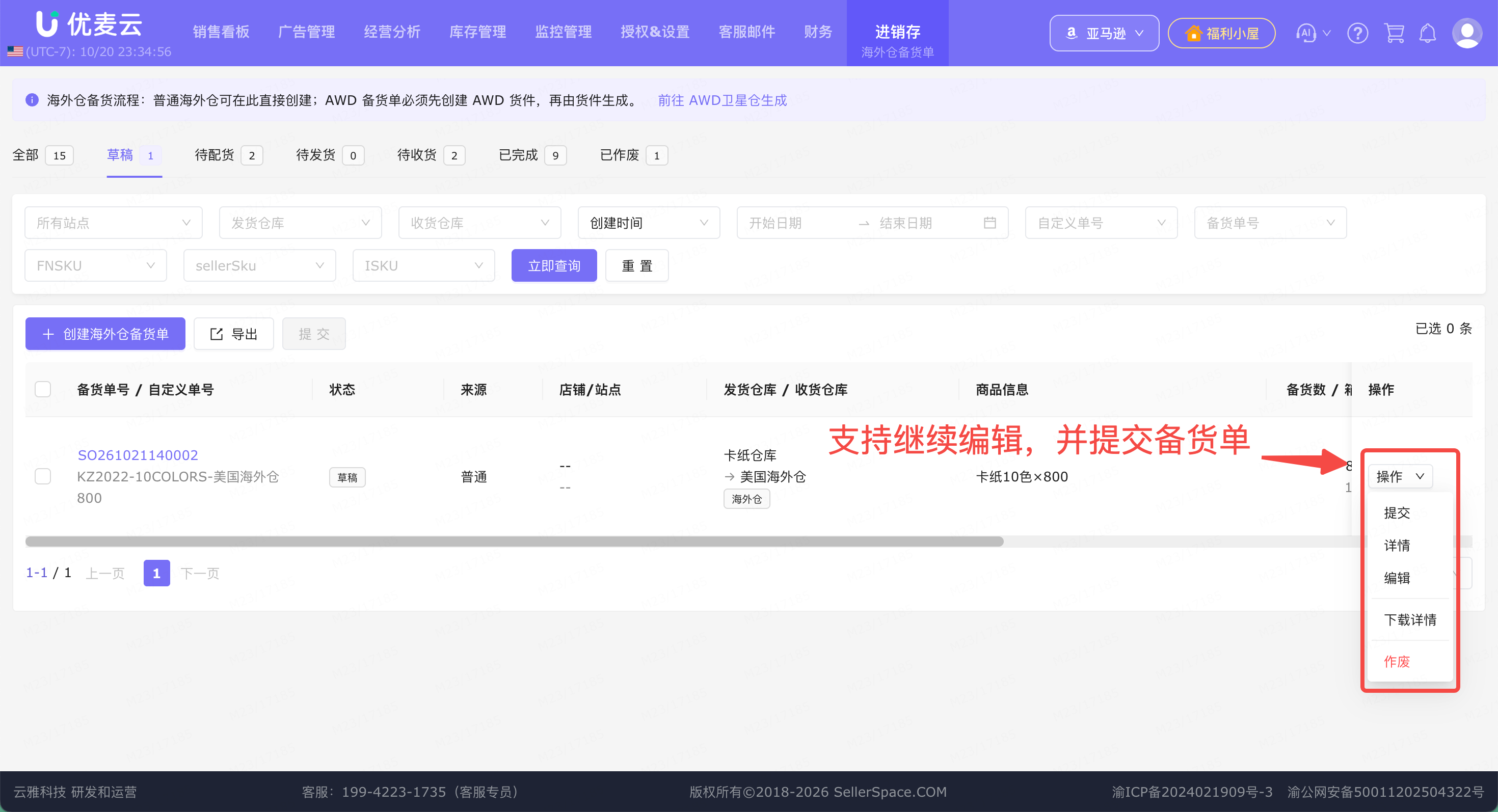Open the 所有站点 dropdown

pyautogui.click(x=114, y=223)
